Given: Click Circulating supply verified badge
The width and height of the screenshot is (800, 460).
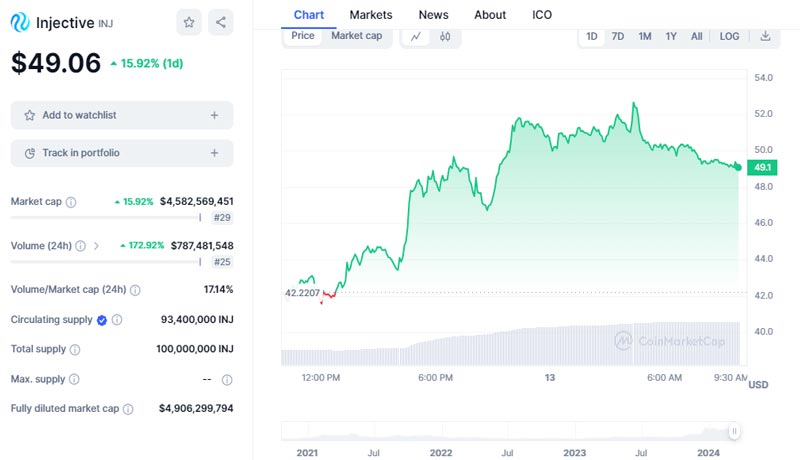Looking at the screenshot, I should point(102,320).
